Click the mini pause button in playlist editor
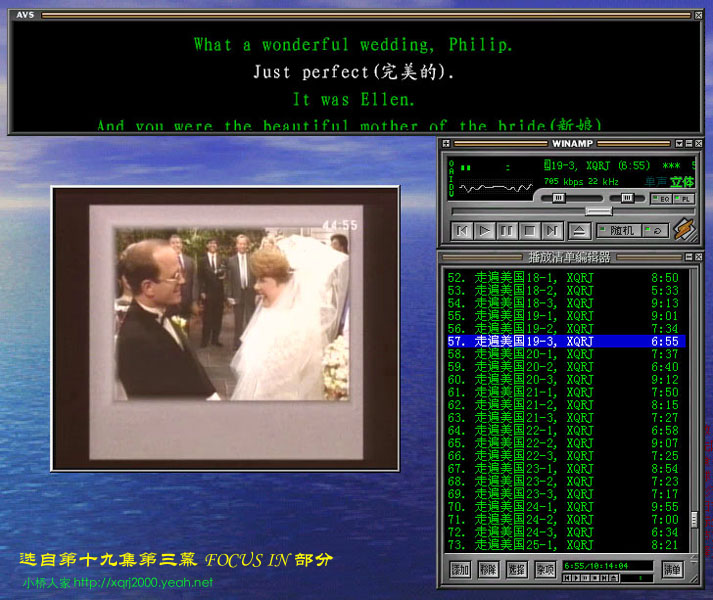The width and height of the screenshot is (713, 600). [585, 578]
